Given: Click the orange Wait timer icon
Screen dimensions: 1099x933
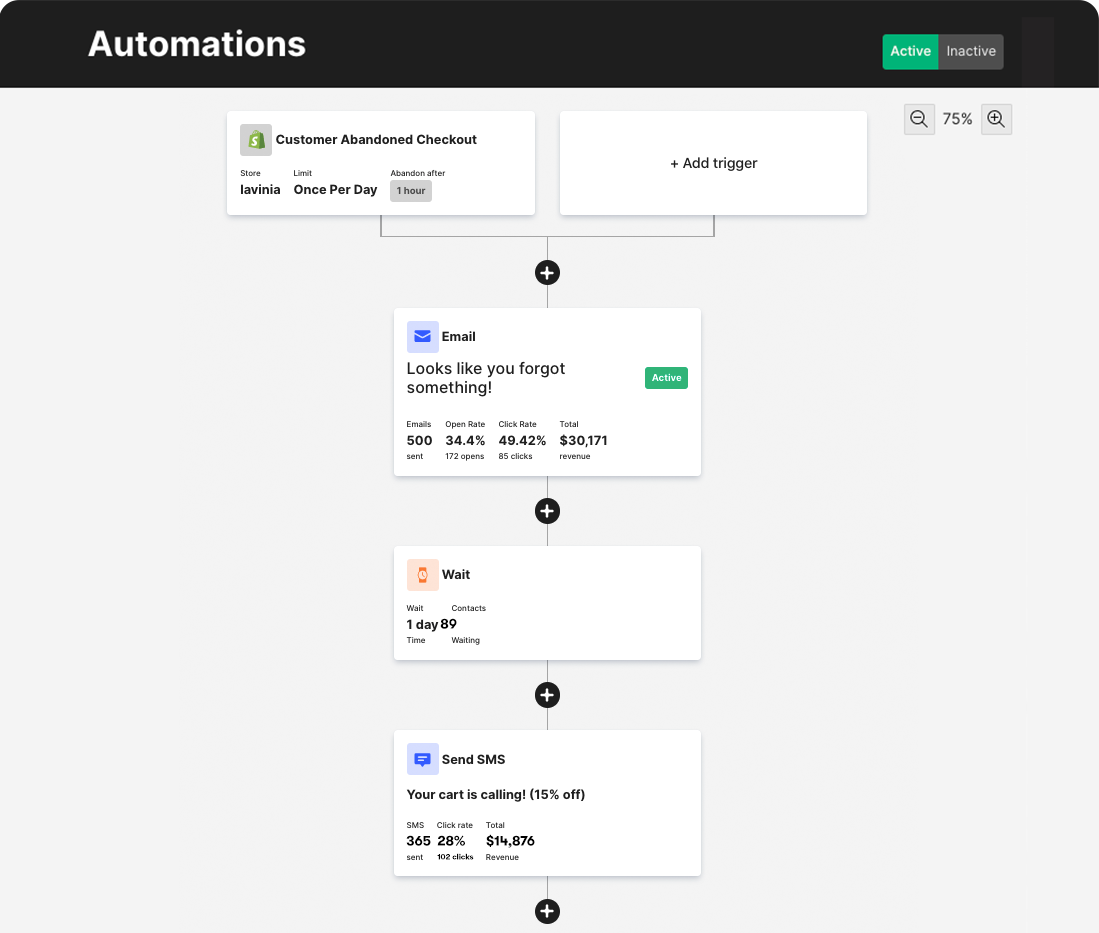Looking at the screenshot, I should tap(422, 575).
